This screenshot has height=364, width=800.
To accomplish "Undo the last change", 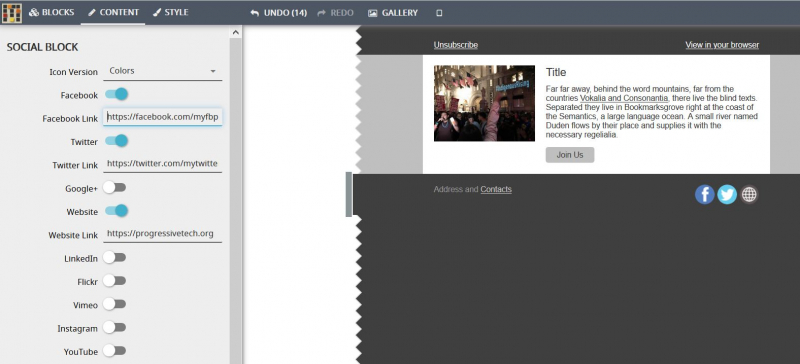I will pyautogui.click(x=279, y=13).
